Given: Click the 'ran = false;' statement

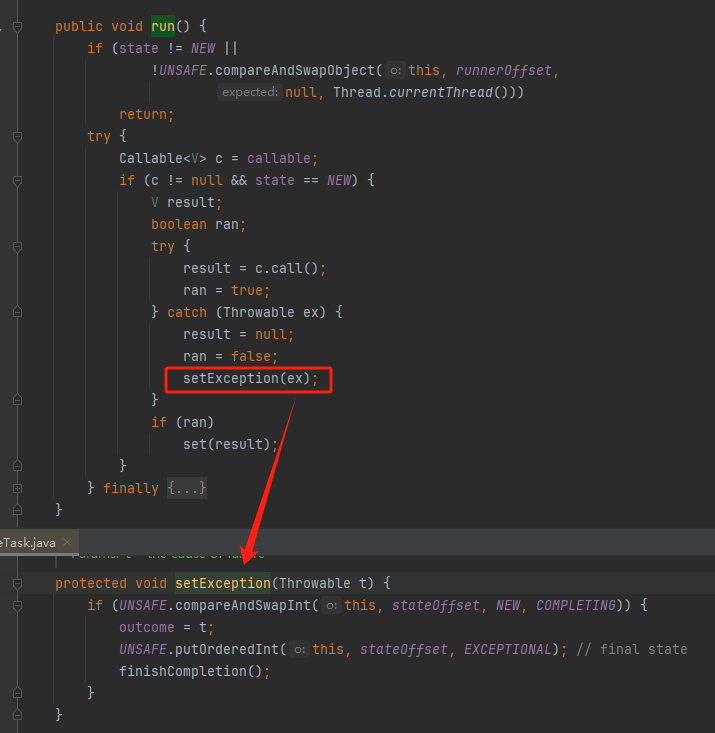Looking at the screenshot, I should click(231, 356).
